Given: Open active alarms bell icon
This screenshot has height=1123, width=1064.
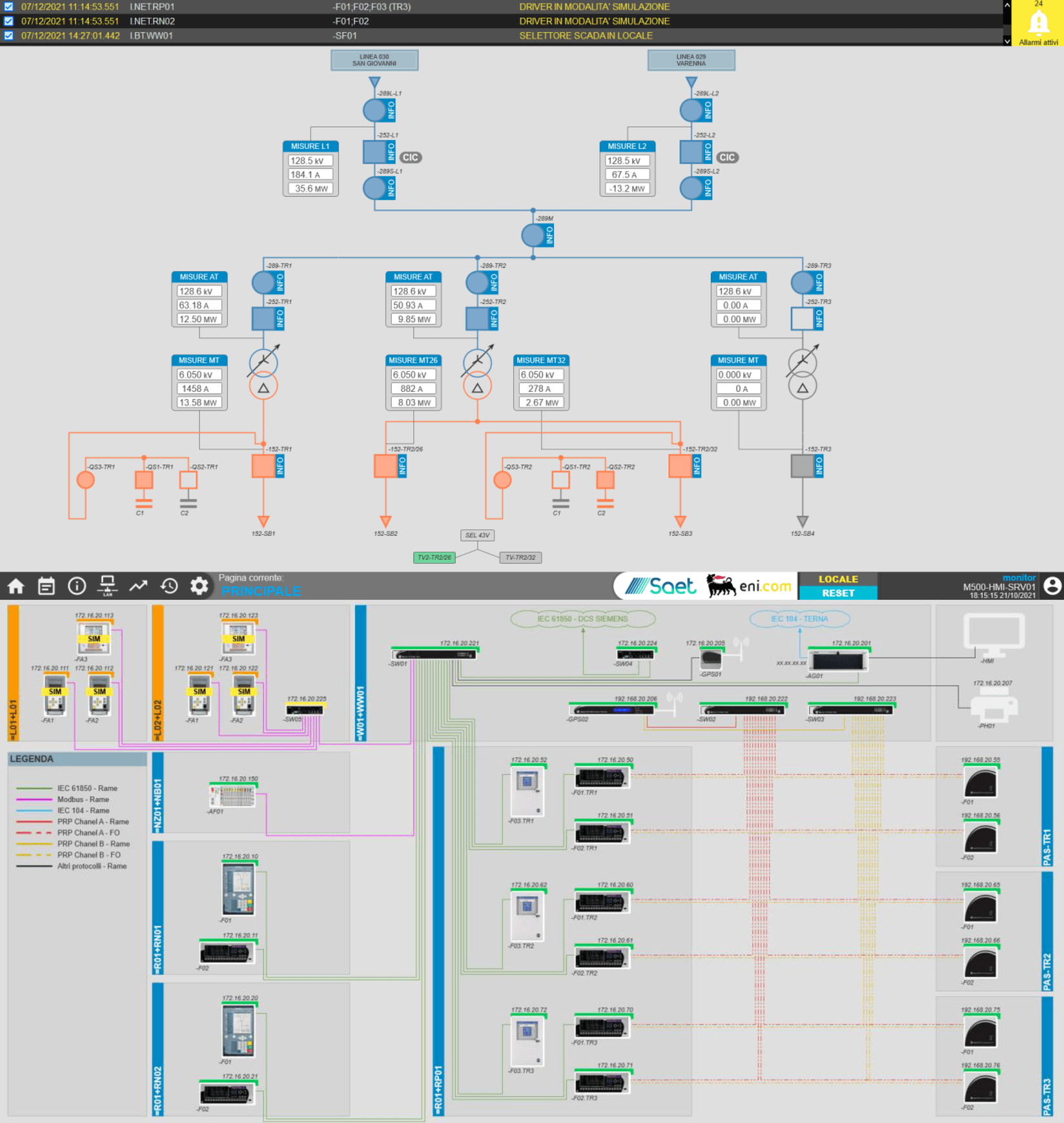Looking at the screenshot, I should (x=1038, y=24).
